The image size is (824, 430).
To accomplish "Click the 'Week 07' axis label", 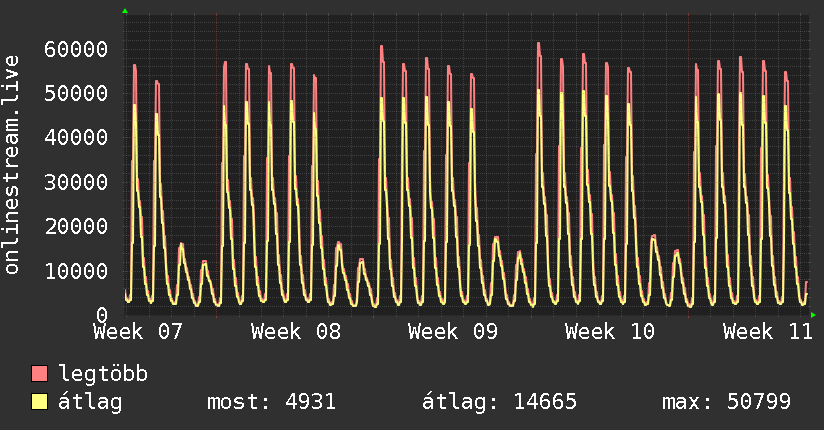I will (138, 332).
